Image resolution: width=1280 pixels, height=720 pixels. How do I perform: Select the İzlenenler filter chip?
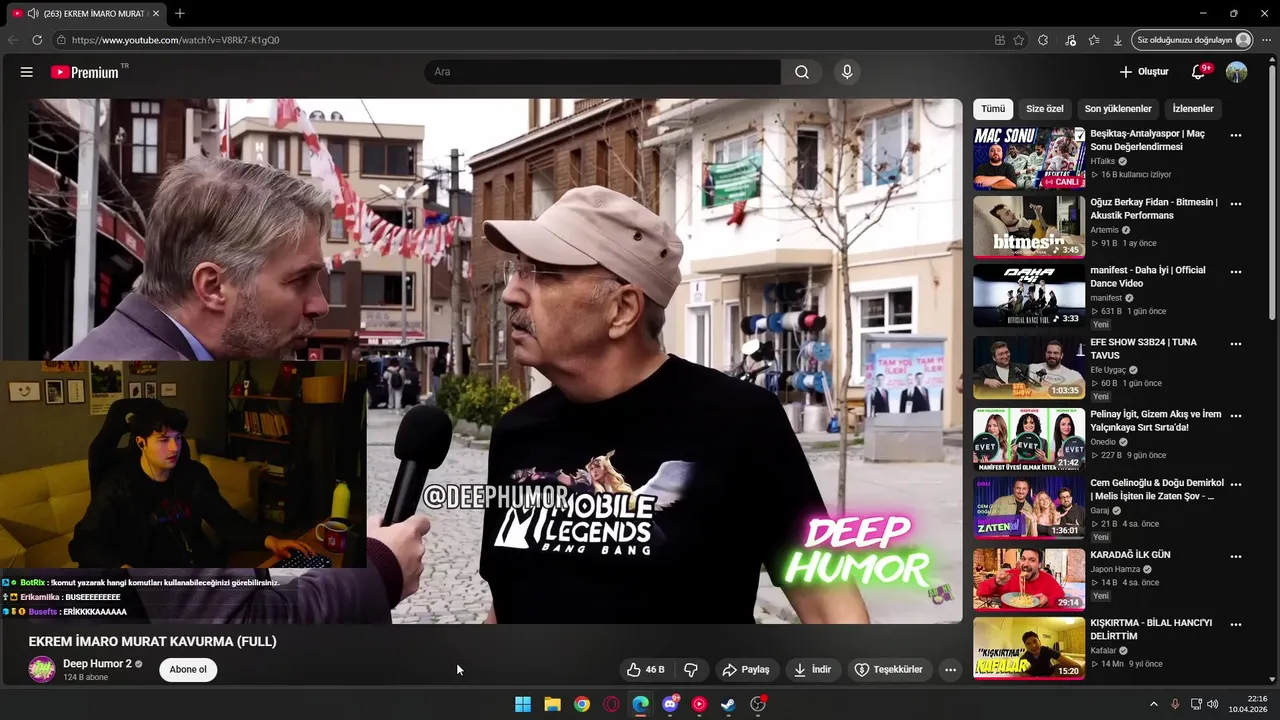tap(1193, 109)
